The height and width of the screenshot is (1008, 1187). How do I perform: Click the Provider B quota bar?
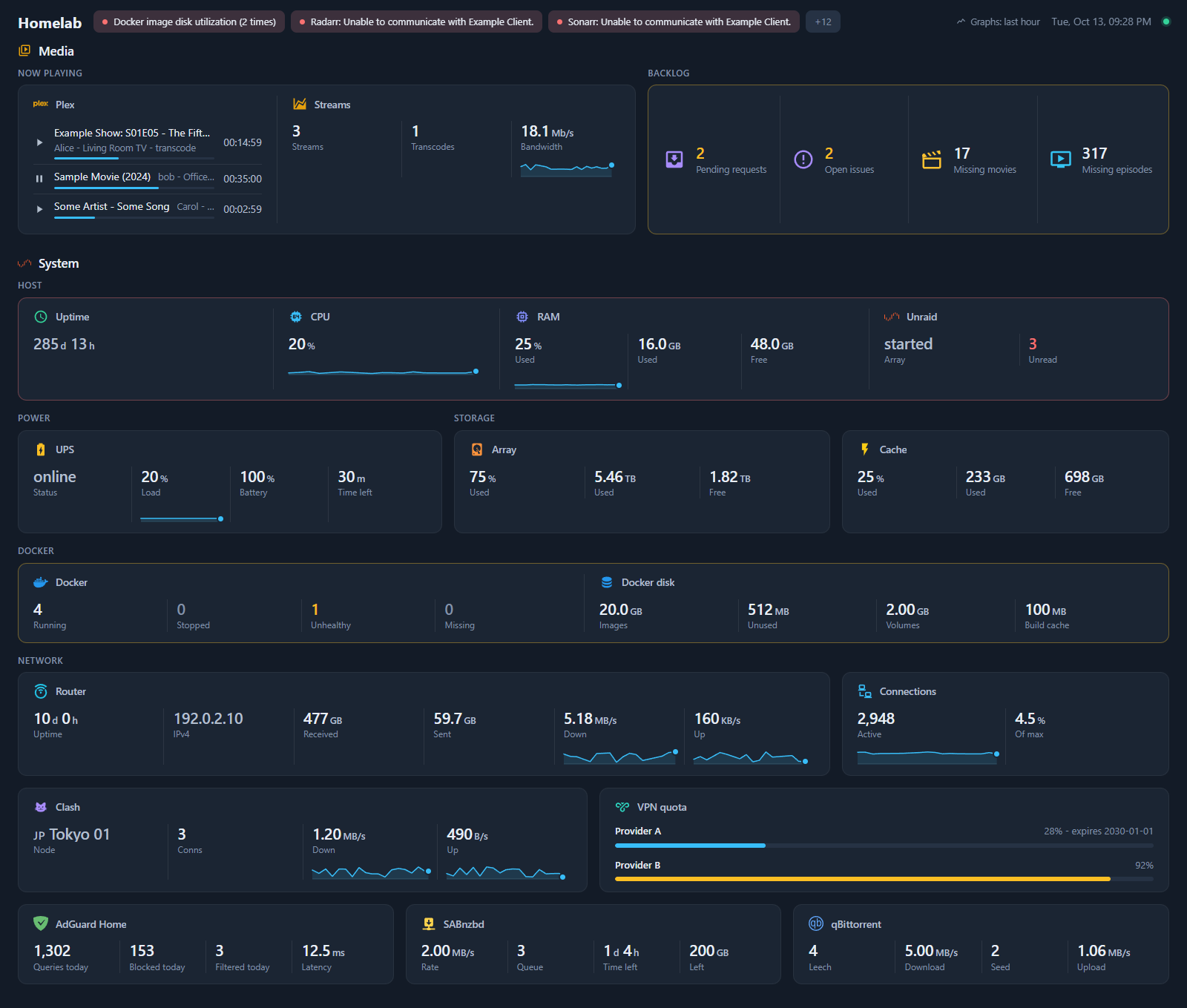[x=884, y=879]
